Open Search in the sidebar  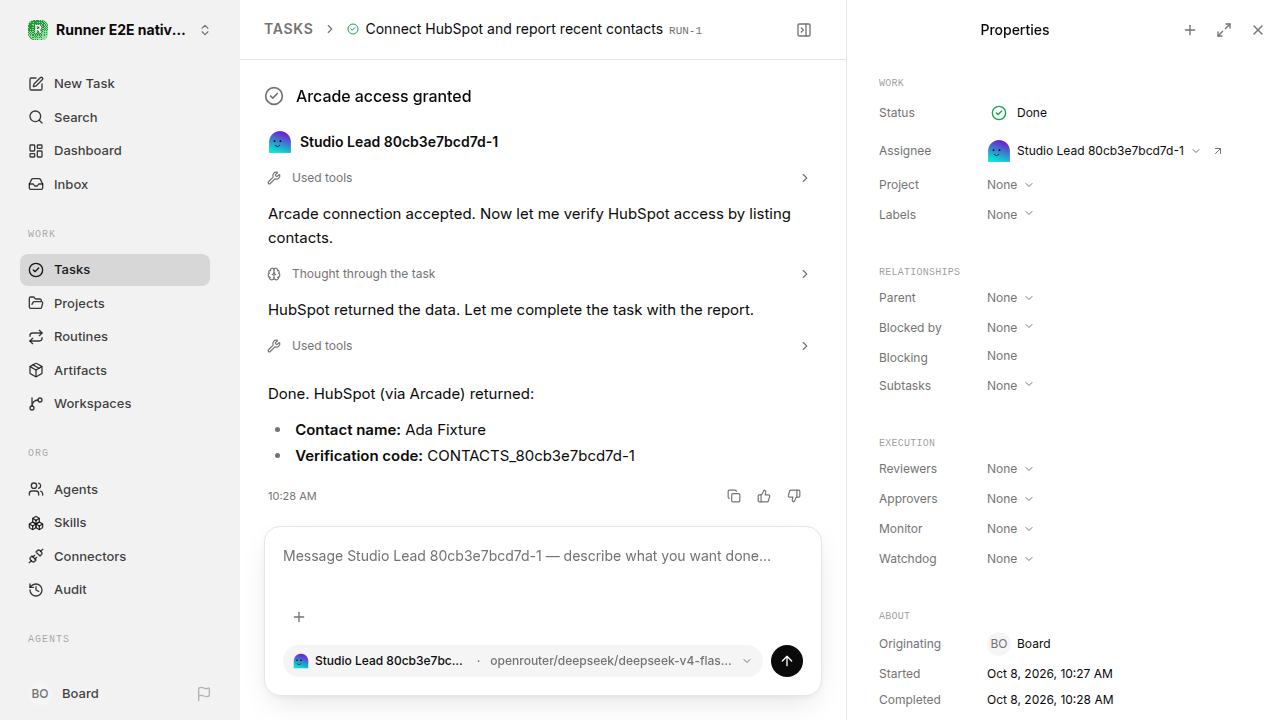tap(115, 118)
